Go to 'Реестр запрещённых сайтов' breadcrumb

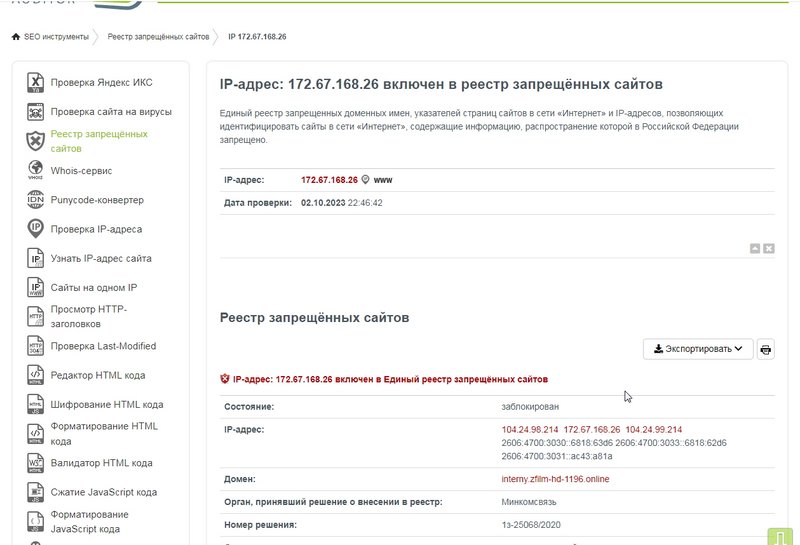point(158,37)
